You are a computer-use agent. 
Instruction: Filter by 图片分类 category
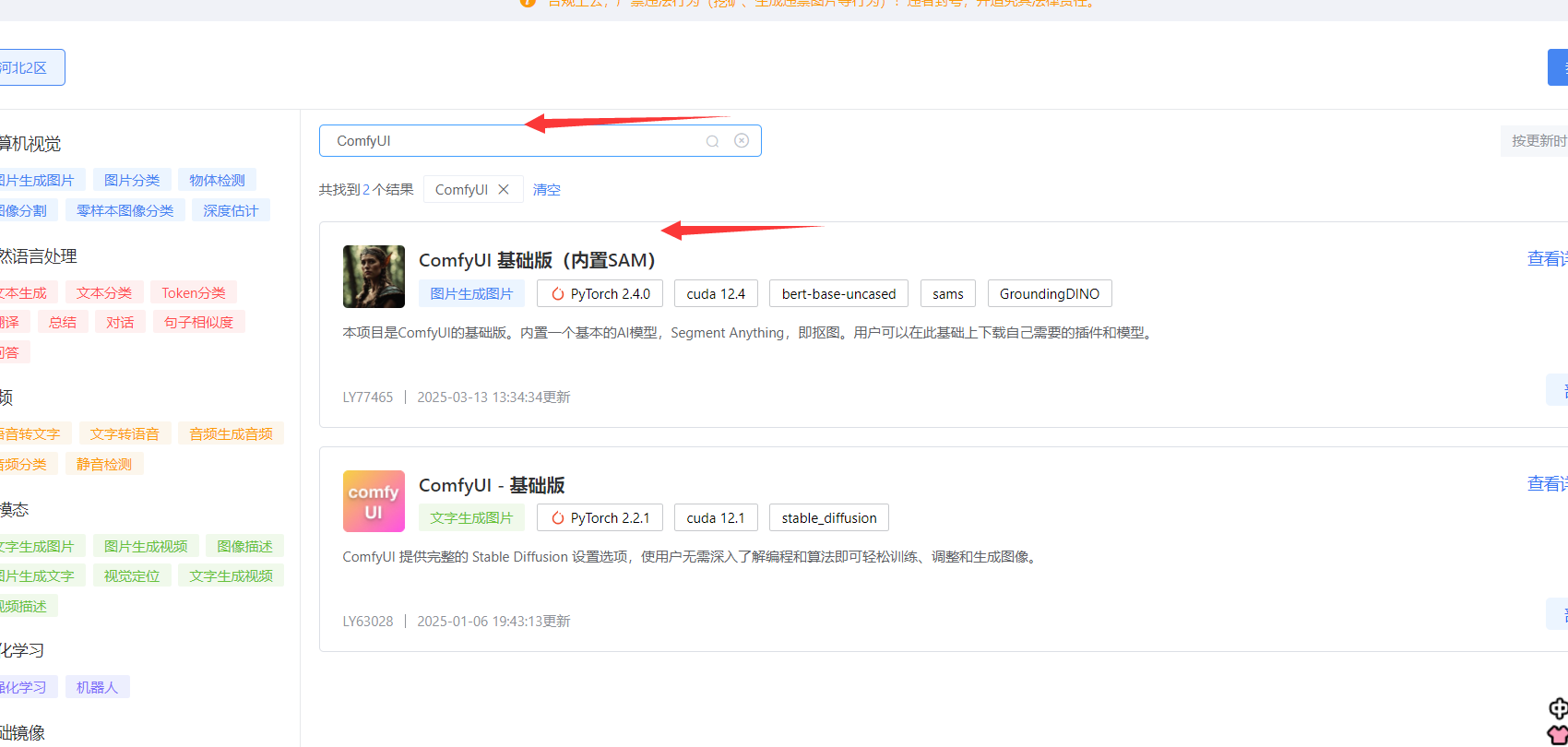point(132,180)
